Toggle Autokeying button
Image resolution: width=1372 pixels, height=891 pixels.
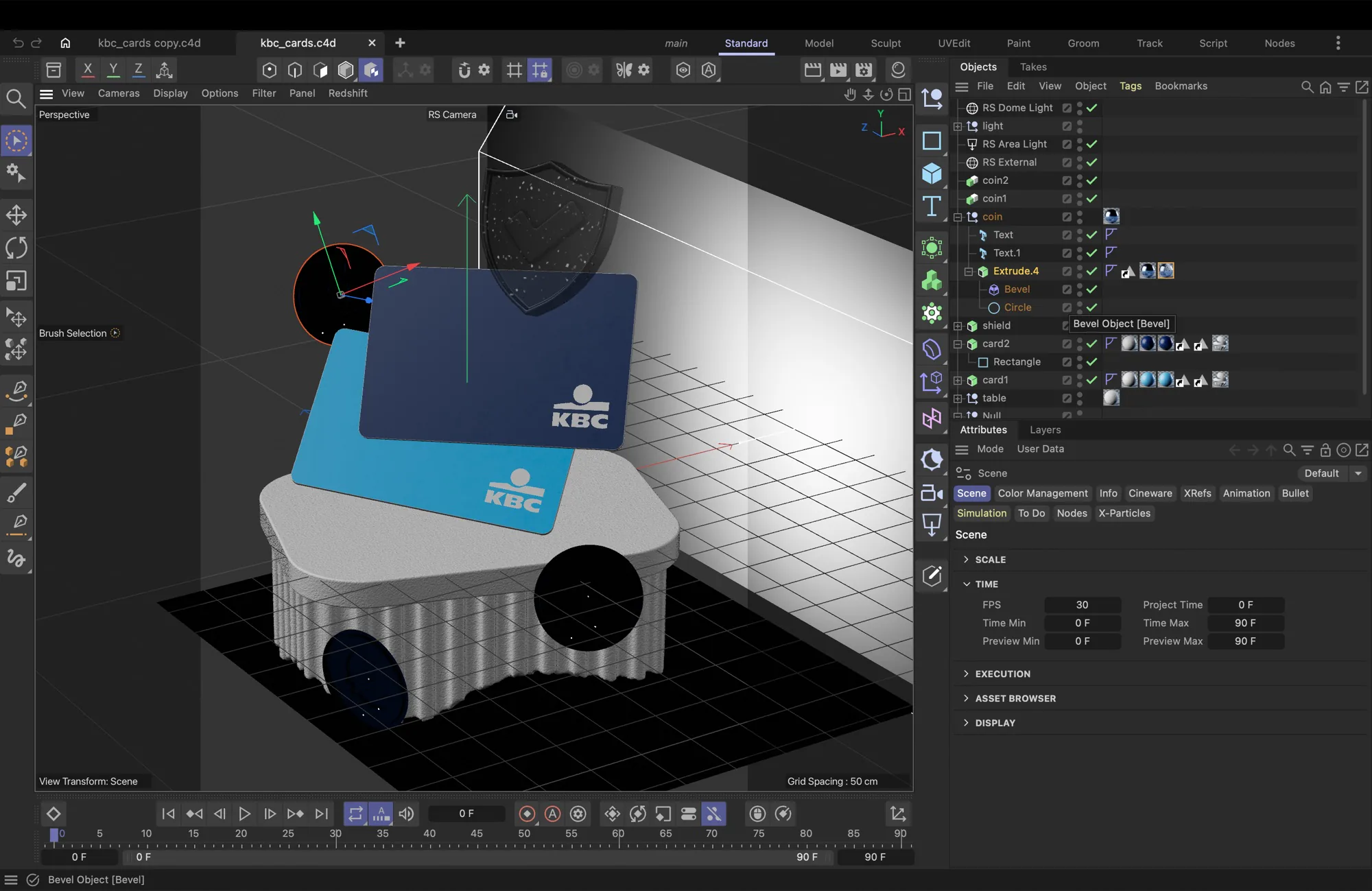[553, 813]
